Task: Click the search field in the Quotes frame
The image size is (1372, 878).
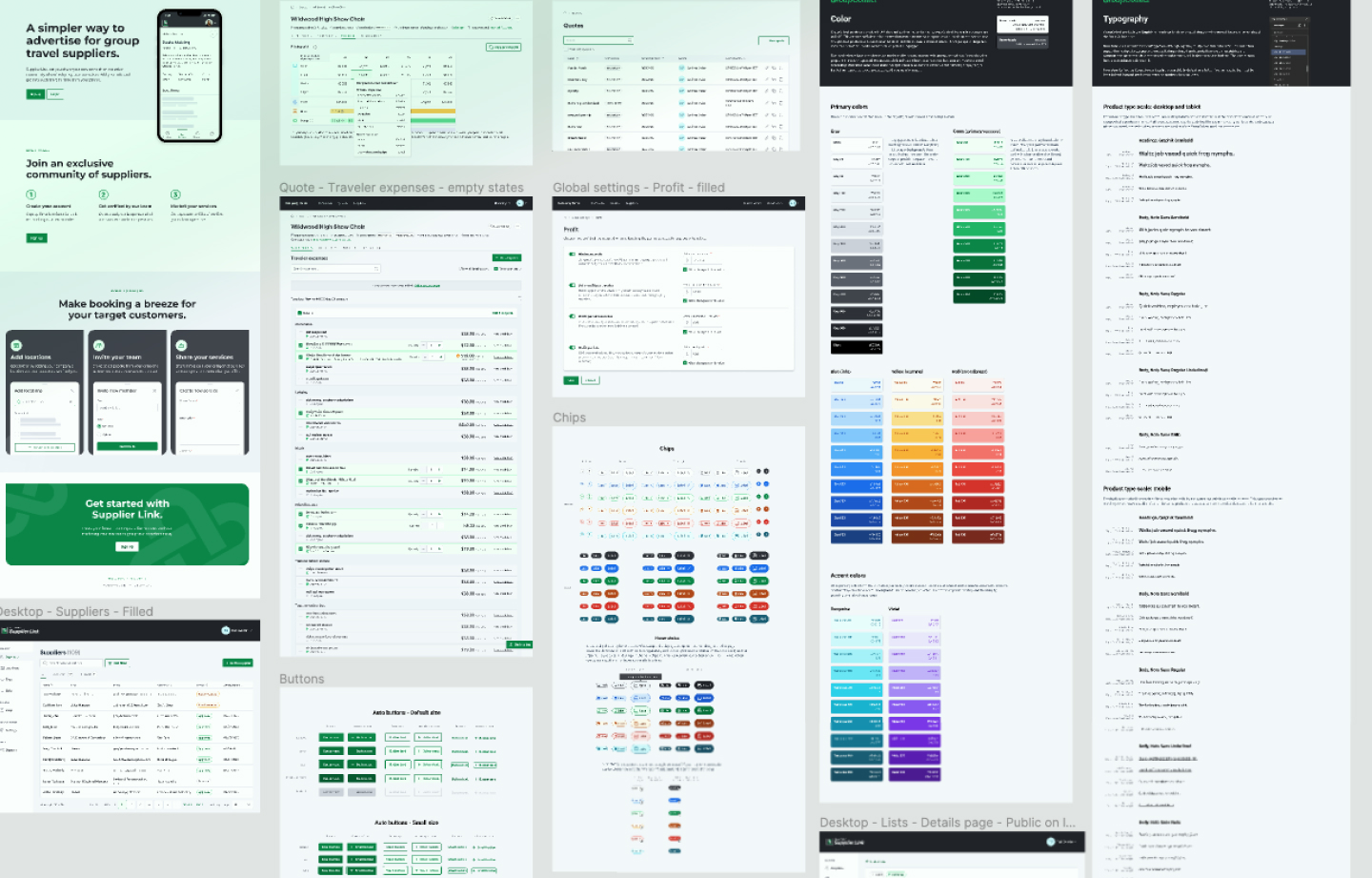Action: click(597, 40)
